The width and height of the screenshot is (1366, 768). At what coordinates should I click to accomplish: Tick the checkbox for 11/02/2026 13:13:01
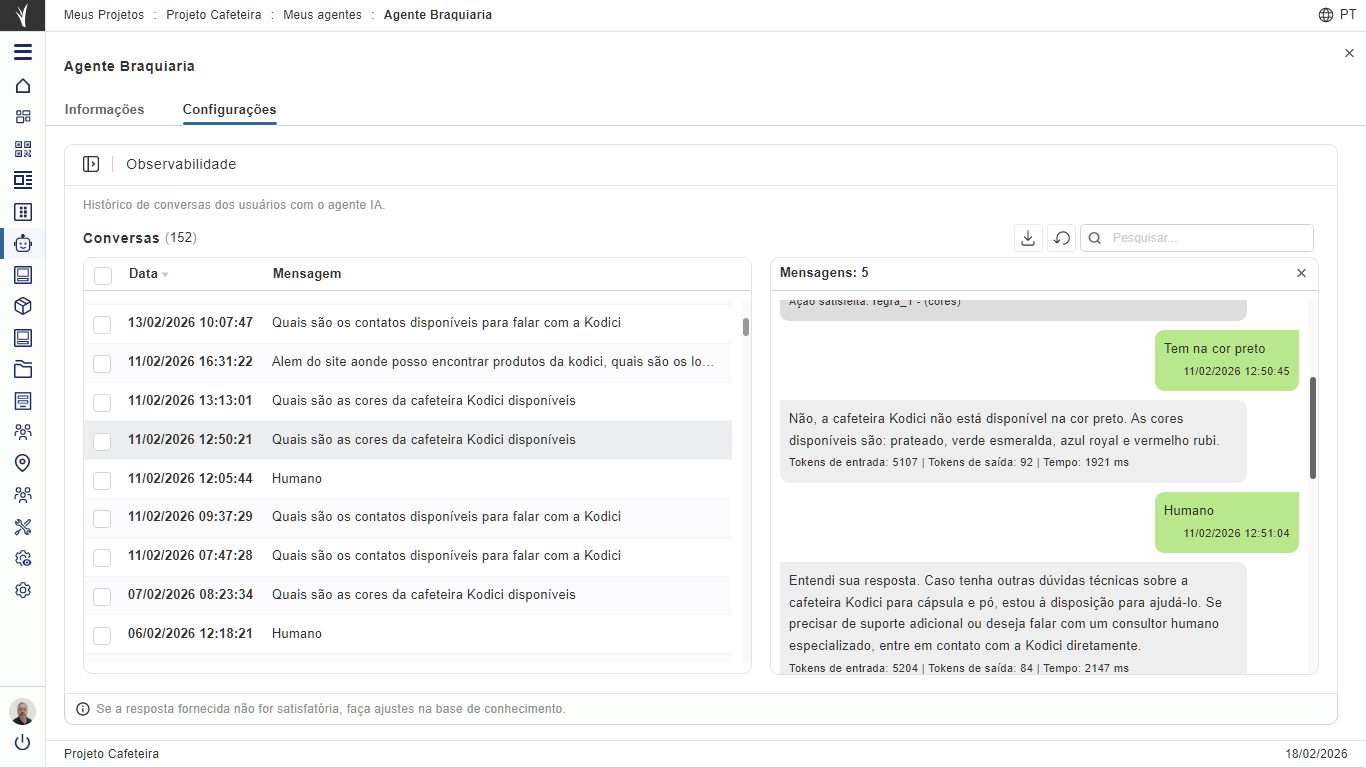(x=102, y=402)
